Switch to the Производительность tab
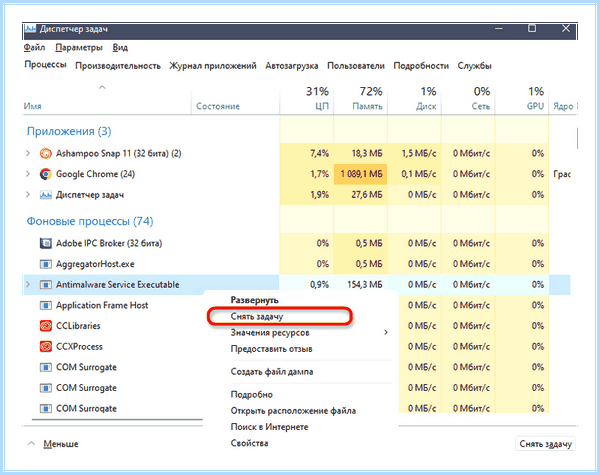Viewport: 600px width, 475px height. point(118,66)
